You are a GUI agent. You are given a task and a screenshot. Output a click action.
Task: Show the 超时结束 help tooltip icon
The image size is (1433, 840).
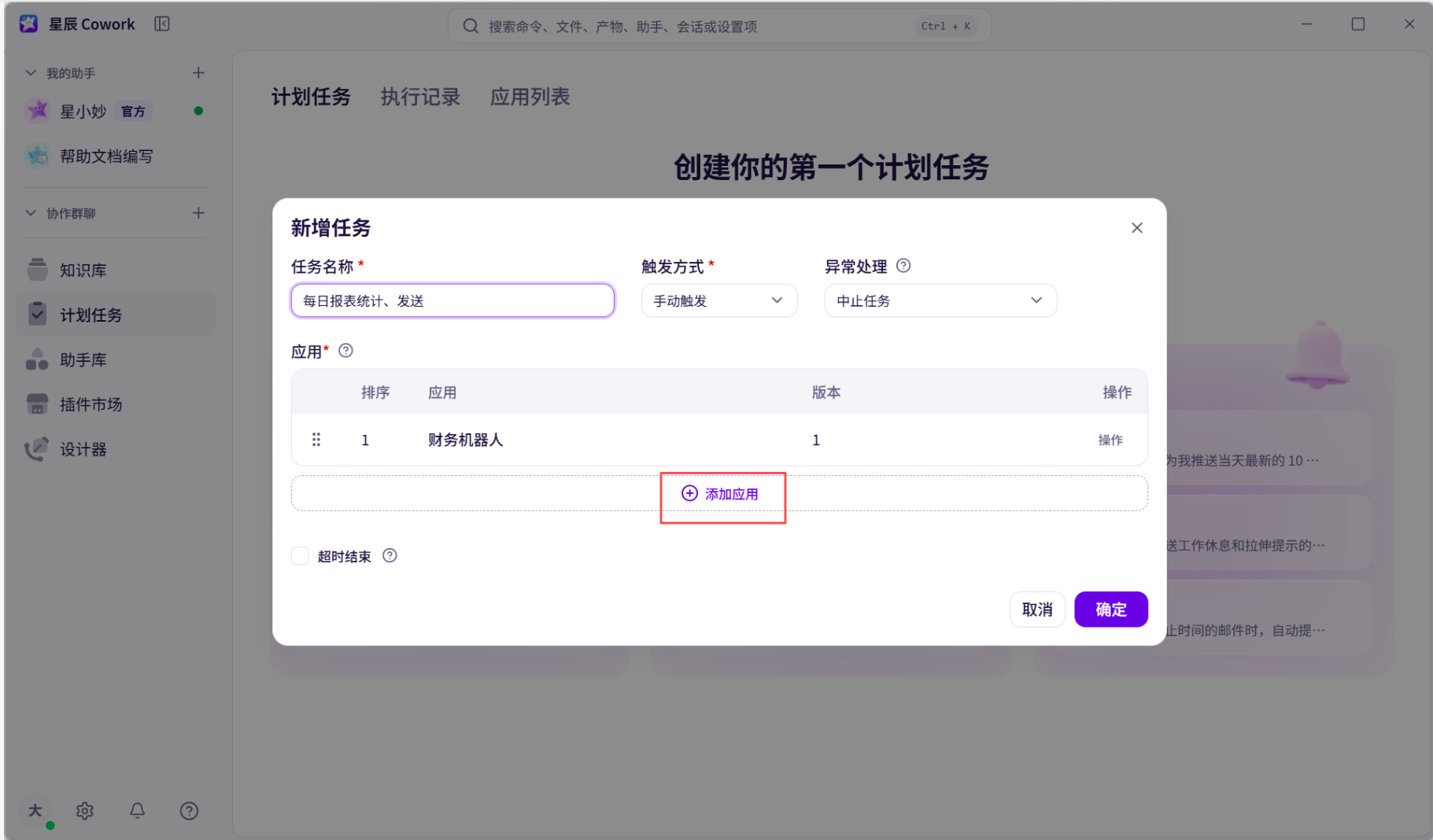pyautogui.click(x=390, y=555)
